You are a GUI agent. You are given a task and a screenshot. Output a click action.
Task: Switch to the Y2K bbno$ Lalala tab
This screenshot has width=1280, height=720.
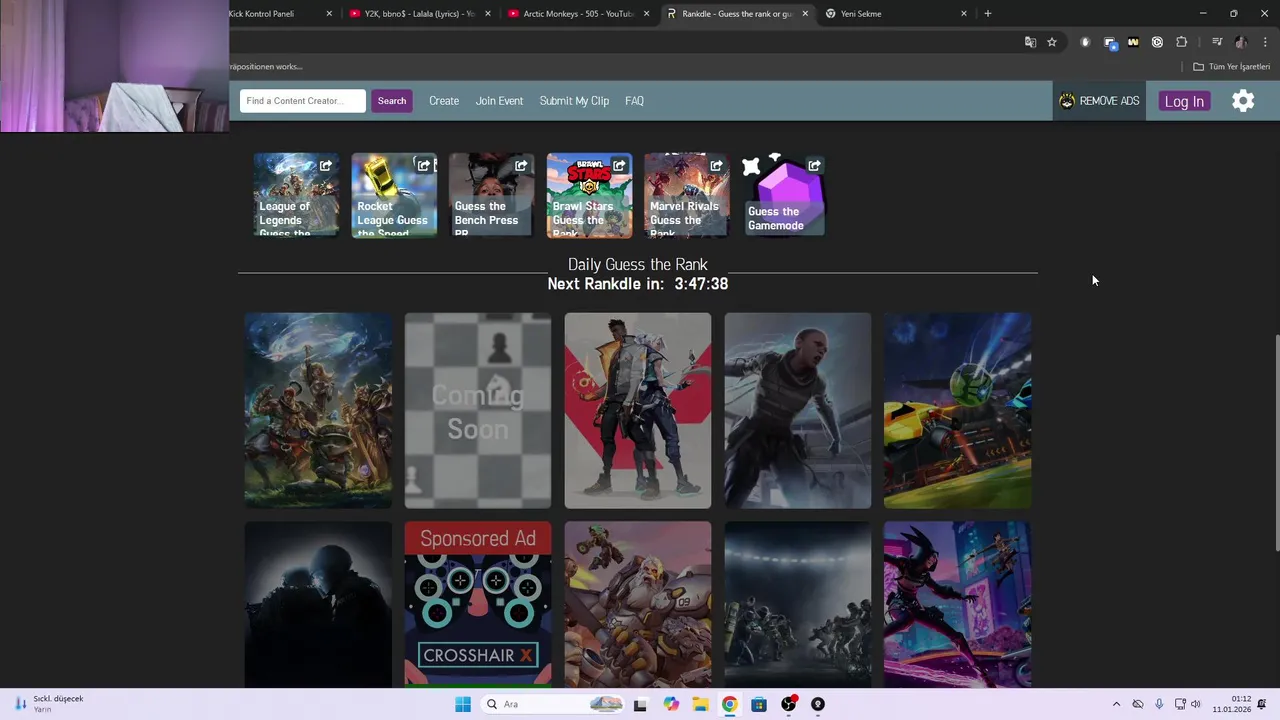tap(418, 14)
